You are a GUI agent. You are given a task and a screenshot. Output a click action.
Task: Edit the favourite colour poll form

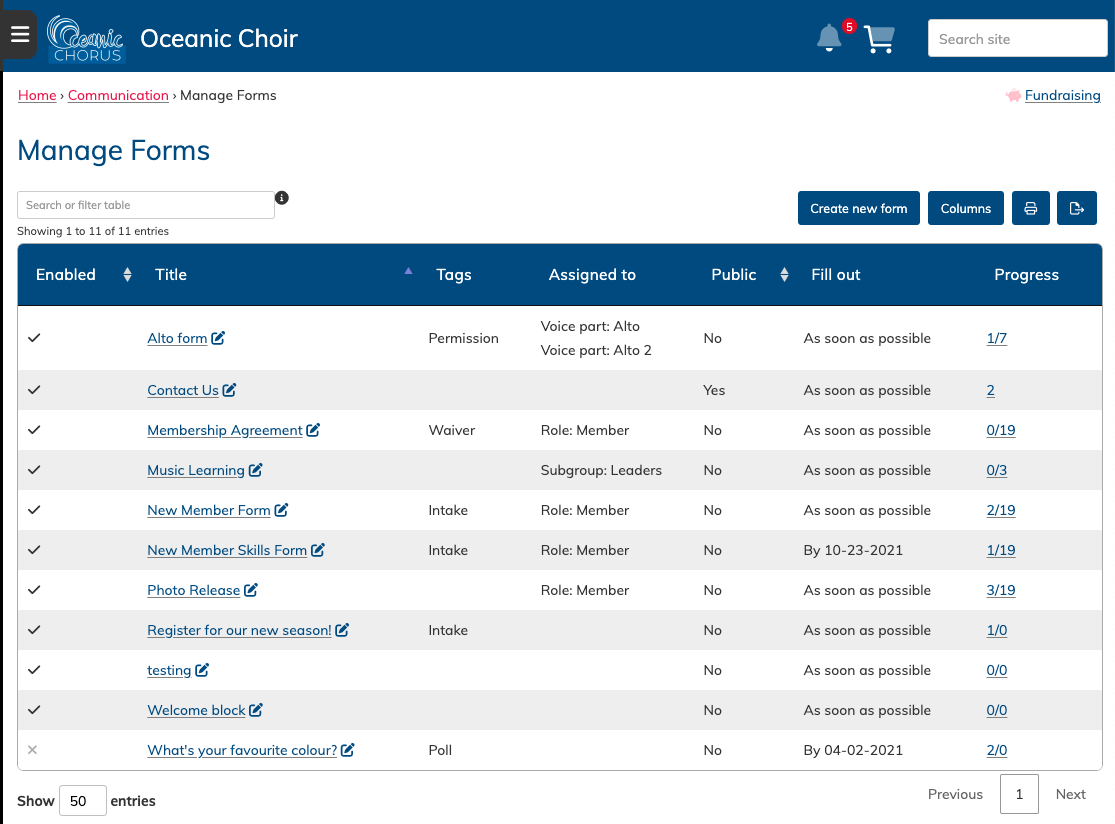[347, 749]
